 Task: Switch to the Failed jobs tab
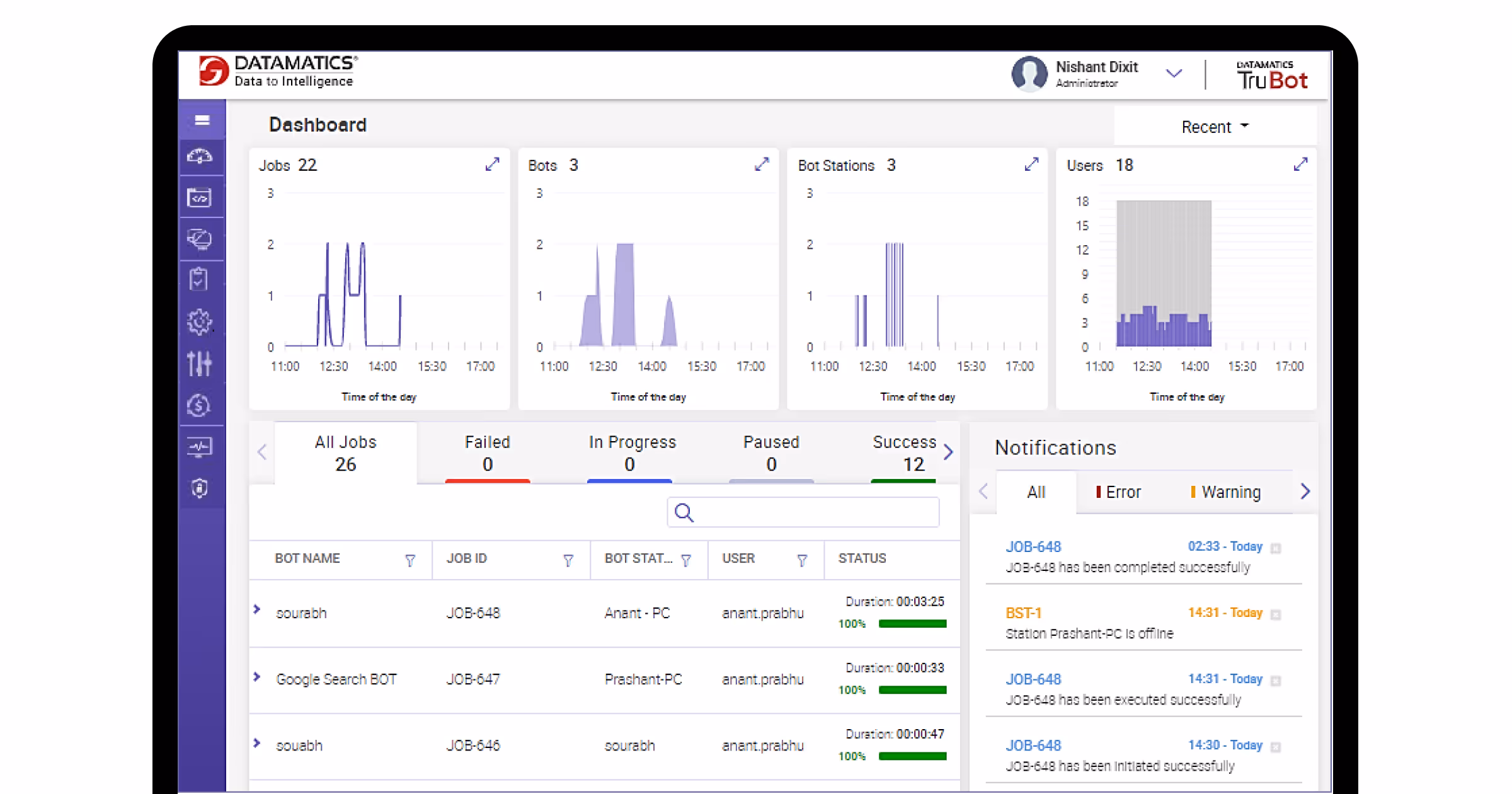pyautogui.click(x=487, y=452)
